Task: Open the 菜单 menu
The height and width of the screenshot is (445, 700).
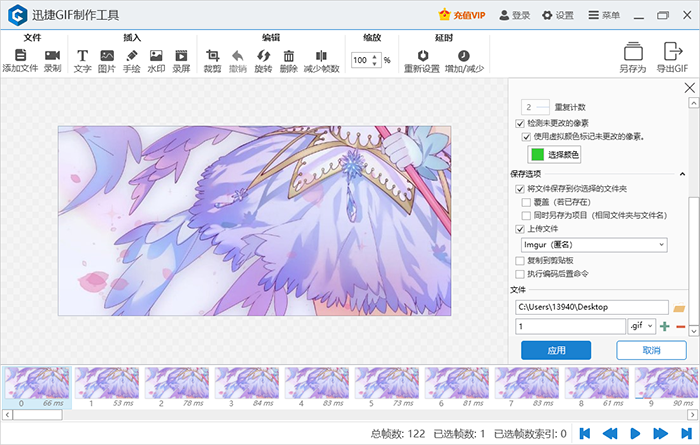Action: 603,15
